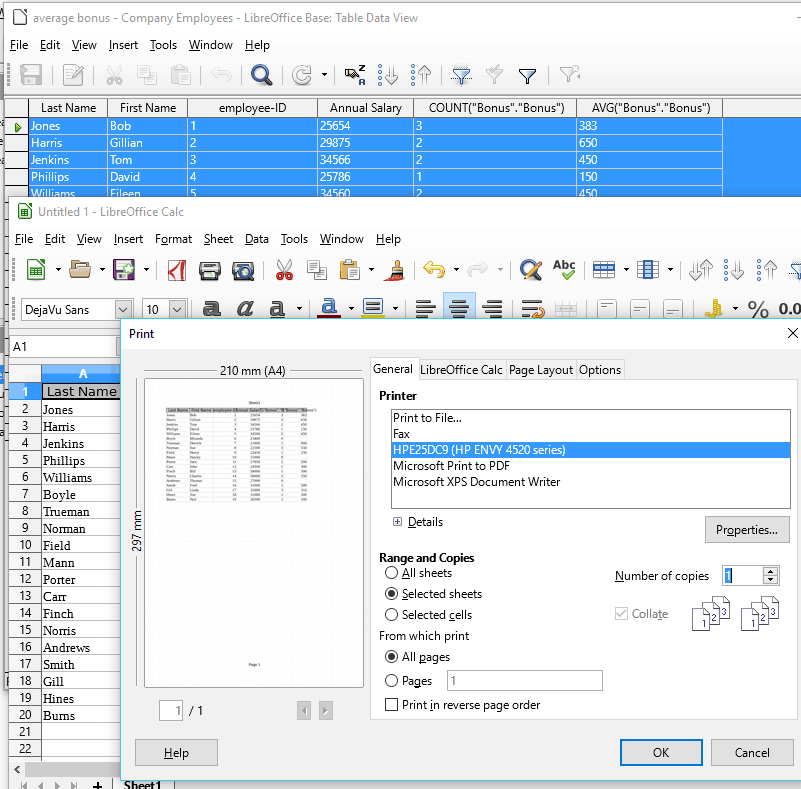Viewport: 801px width, 789px height.
Task: Open font size dropdown showing 10
Action: tap(177, 309)
